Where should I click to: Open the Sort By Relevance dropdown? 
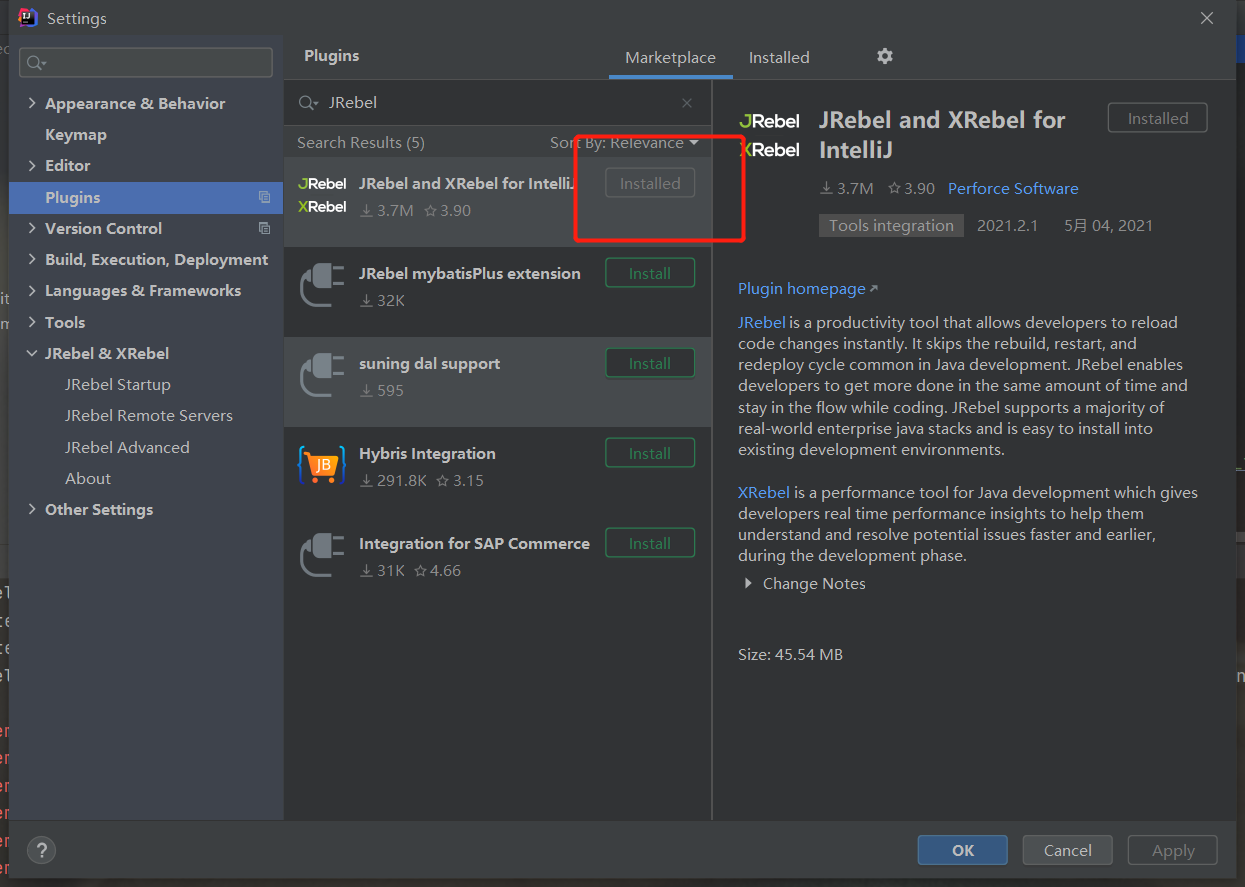pyautogui.click(x=624, y=143)
